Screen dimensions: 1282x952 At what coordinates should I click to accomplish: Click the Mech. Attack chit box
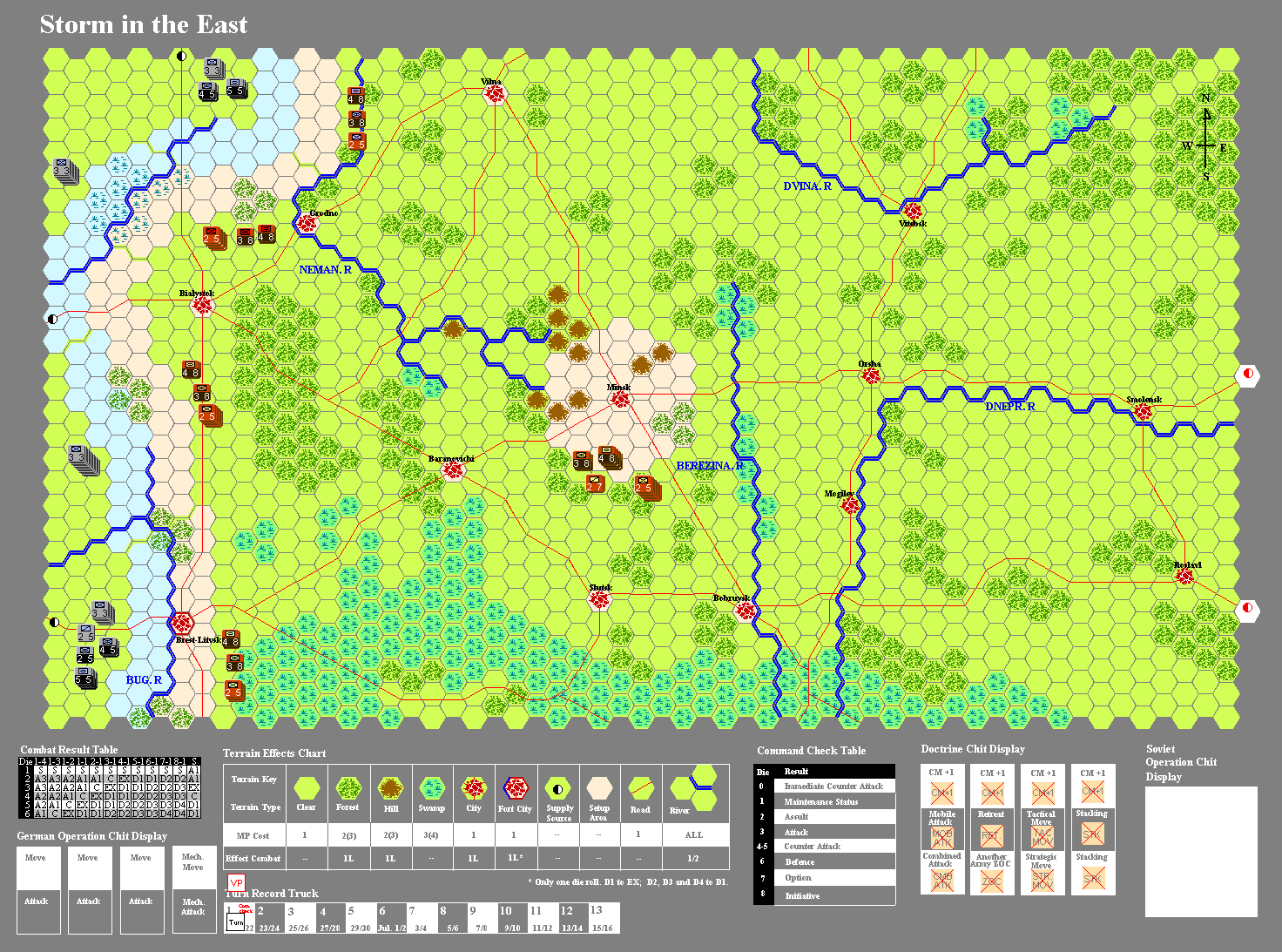coord(193,911)
